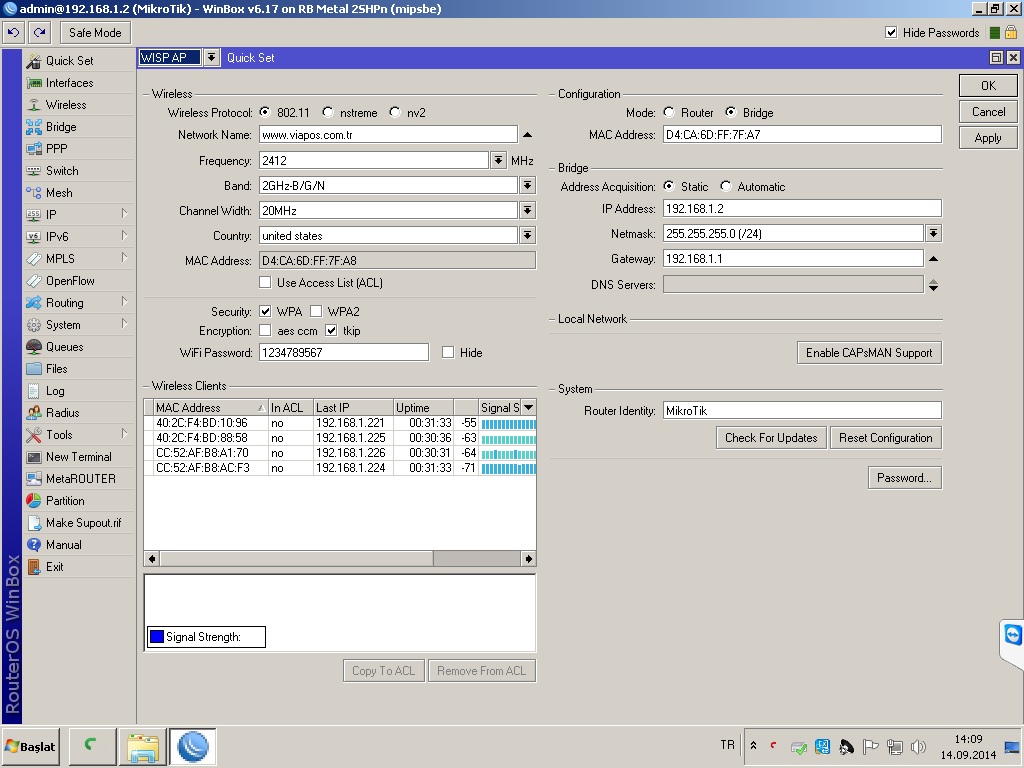This screenshot has height=768, width=1024.
Task: Toggle the Hide Passwords checkbox
Action: (891, 33)
